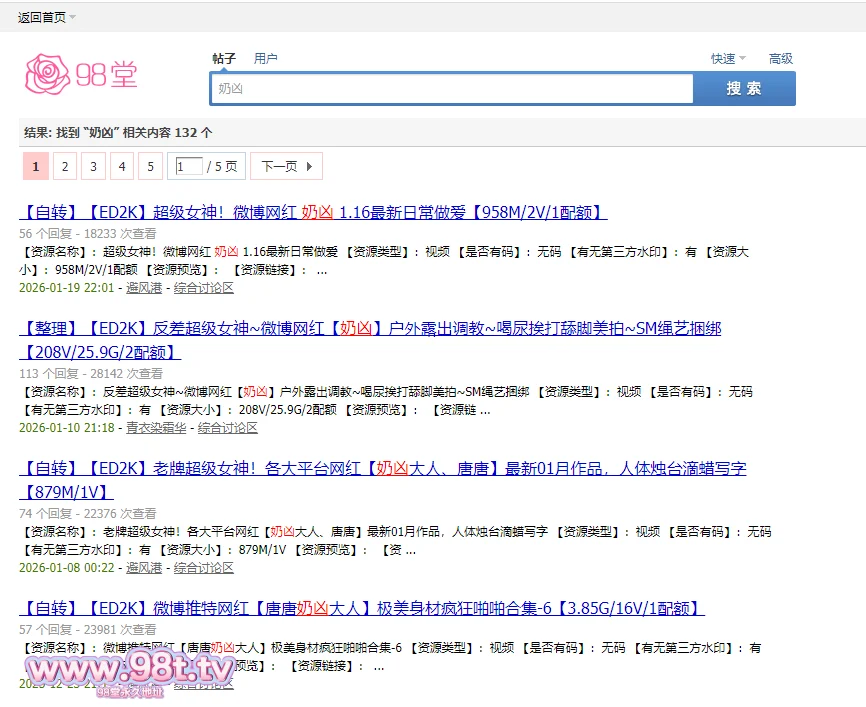Switch to the 帖子 search tab
This screenshot has width=866, height=707.
(224, 59)
